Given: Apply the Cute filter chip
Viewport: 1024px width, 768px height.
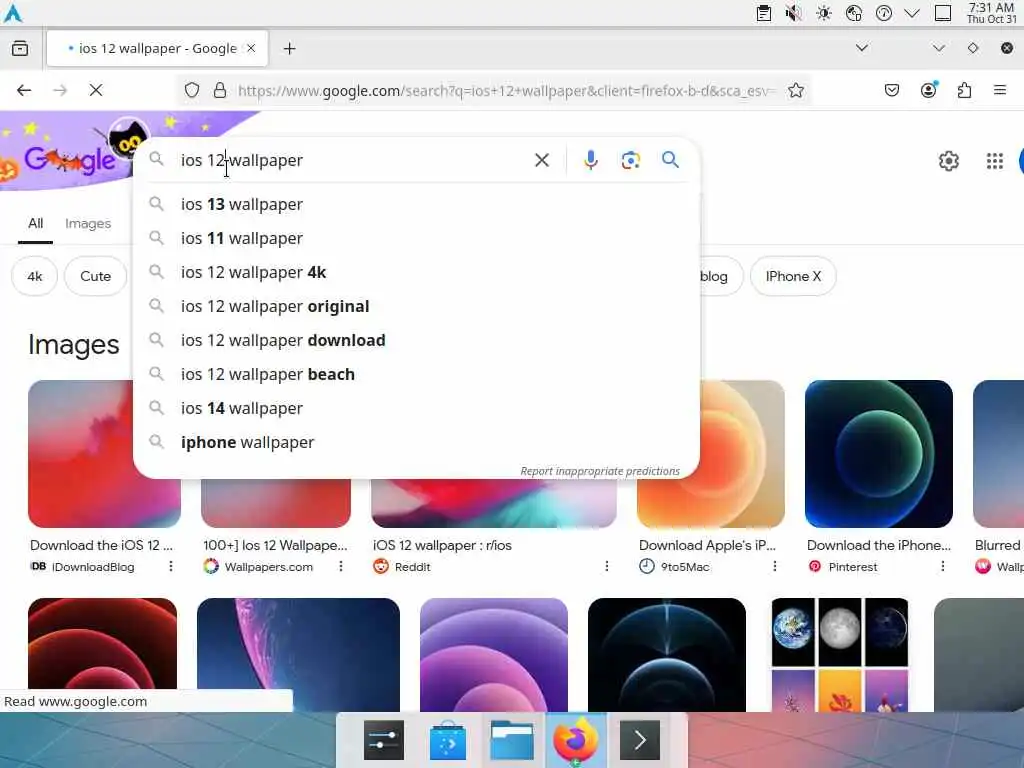Looking at the screenshot, I should 95,276.
